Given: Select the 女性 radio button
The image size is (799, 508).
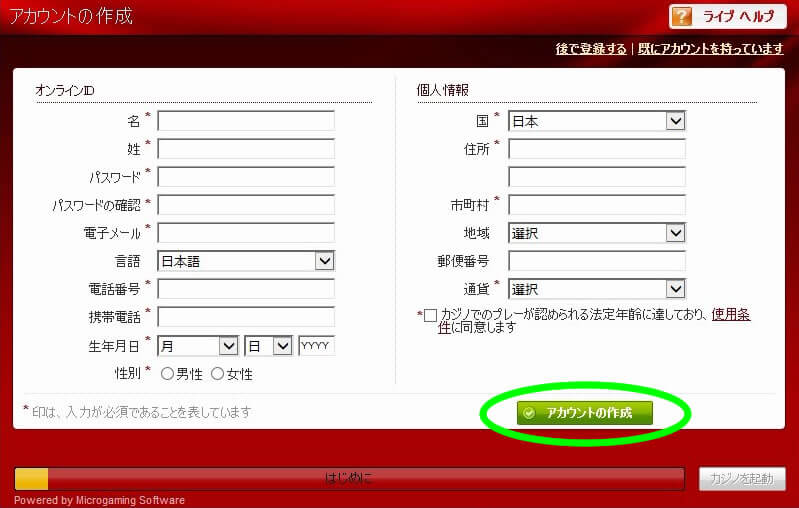Looking at the screenshot, I should 217,374.
